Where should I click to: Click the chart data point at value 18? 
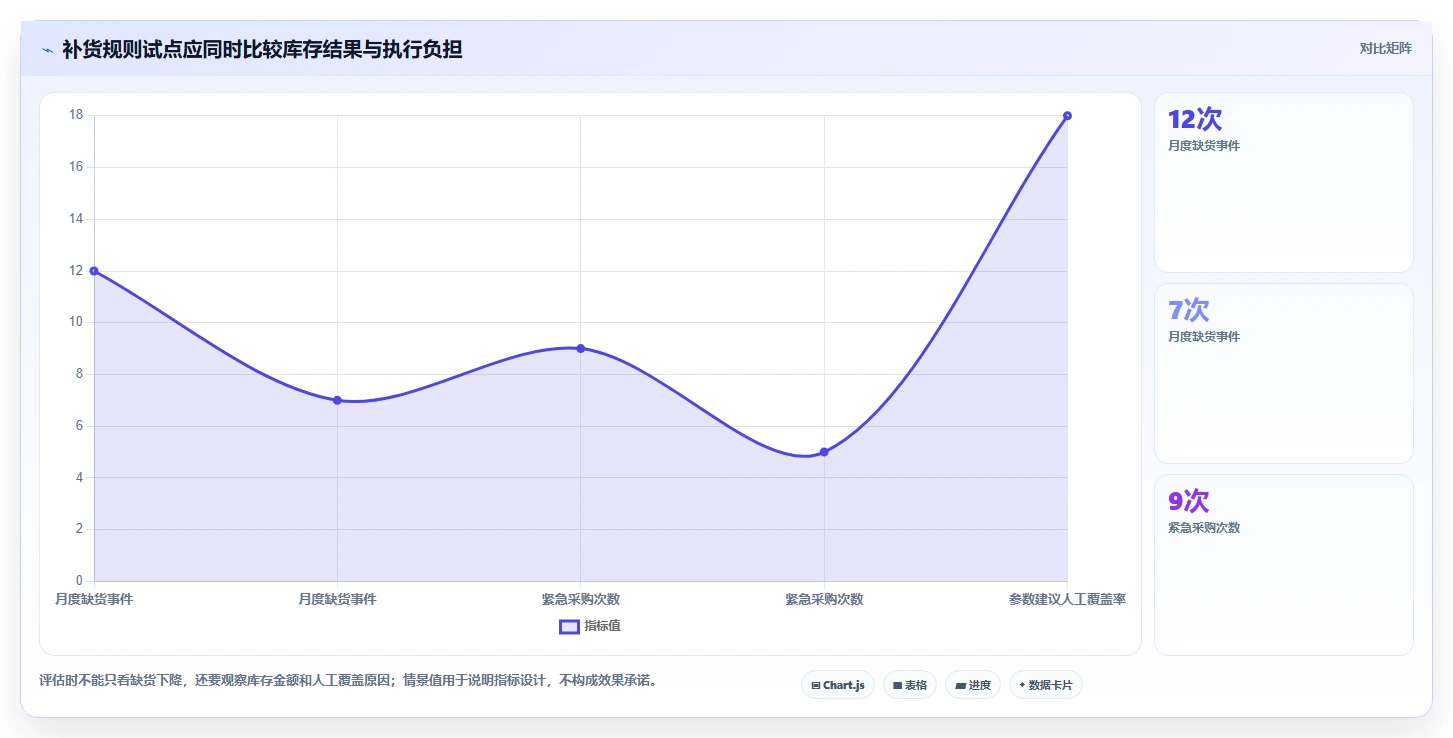click(x=1067, y=116)
